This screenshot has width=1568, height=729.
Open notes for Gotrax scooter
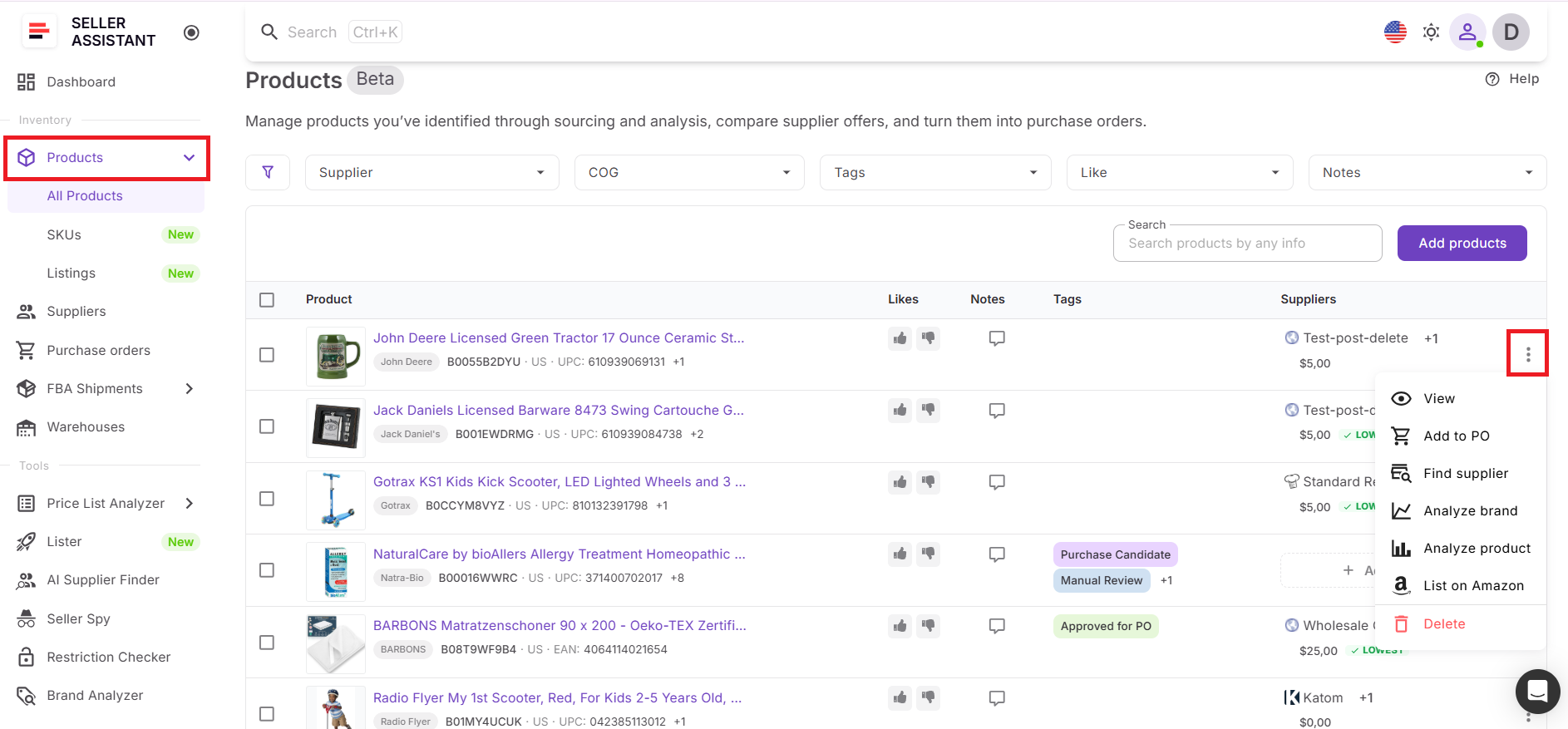point(997,482)
